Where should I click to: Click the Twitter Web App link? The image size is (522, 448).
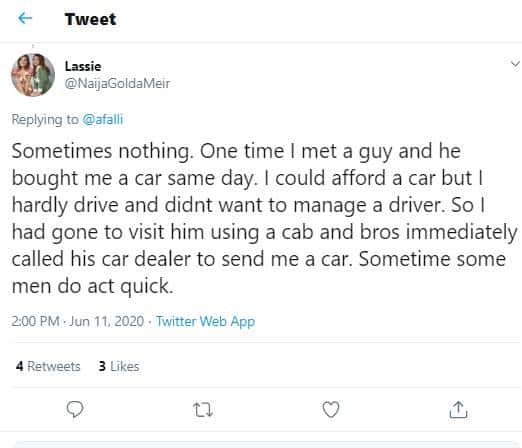[205, 321]
